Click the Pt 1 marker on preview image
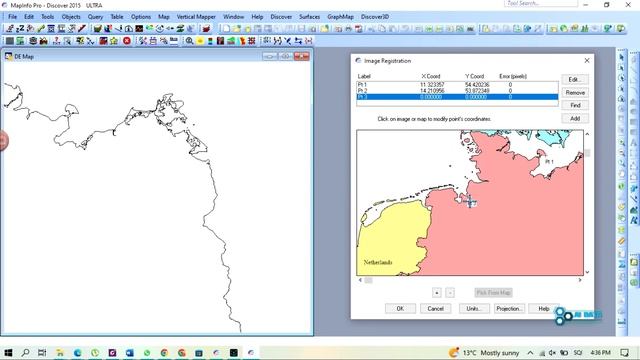 pyautogui.click(x=549, y=162)
